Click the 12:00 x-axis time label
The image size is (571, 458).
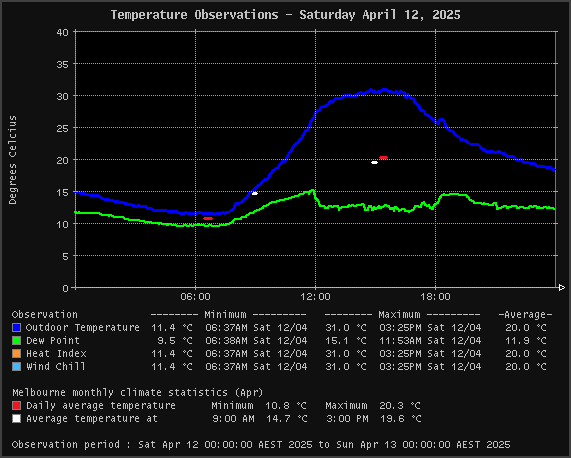(x=315, y=297)
